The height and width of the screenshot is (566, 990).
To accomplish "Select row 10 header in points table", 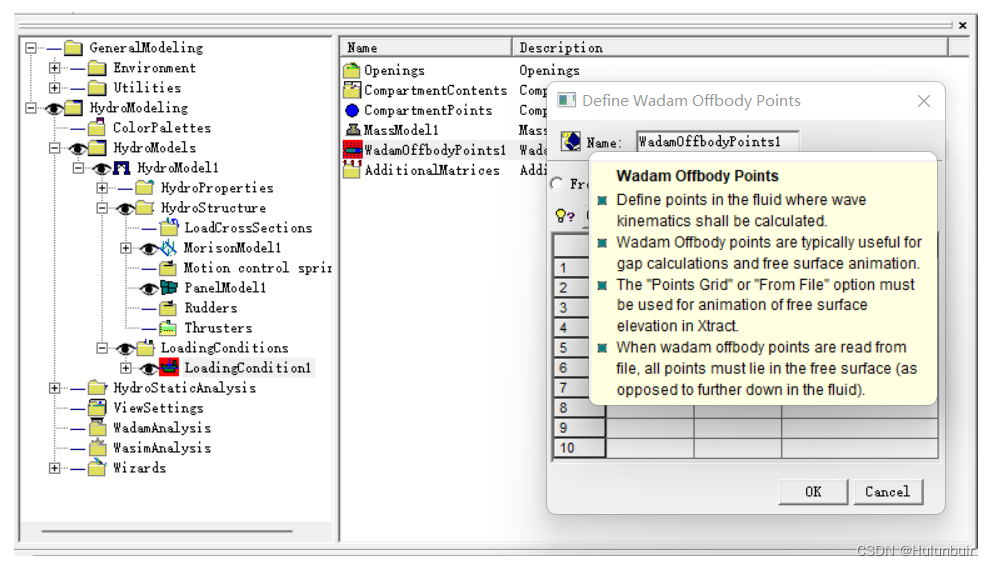I will click(x=580, y=448).
